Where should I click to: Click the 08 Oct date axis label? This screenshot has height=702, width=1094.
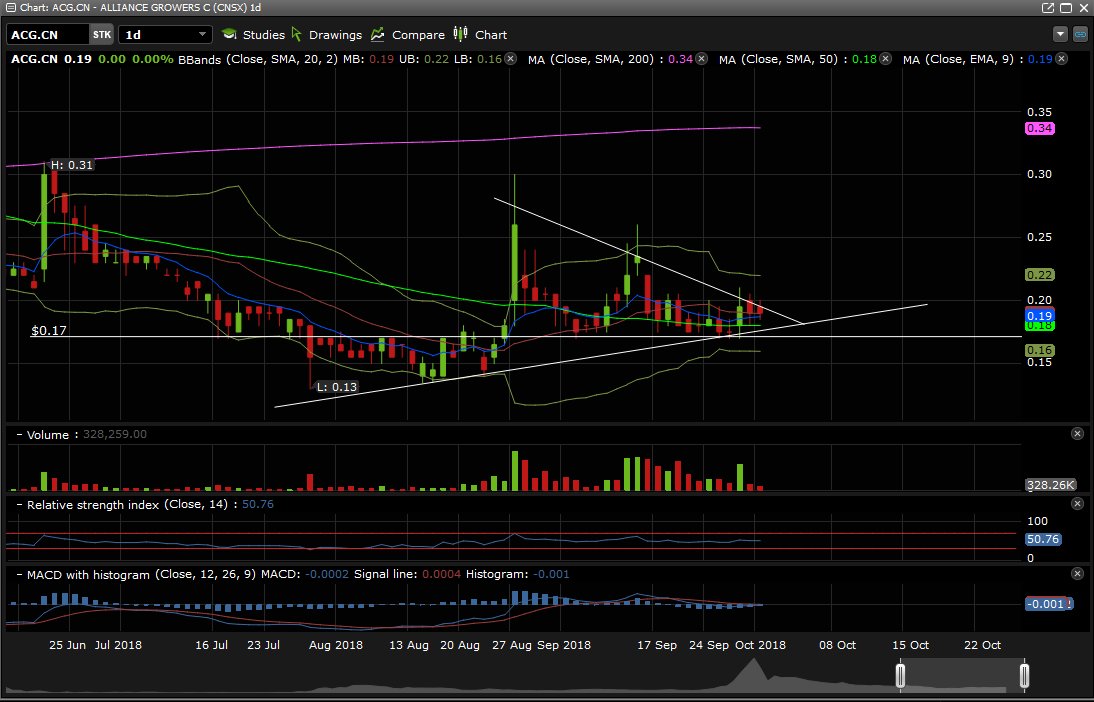[837, 645]
